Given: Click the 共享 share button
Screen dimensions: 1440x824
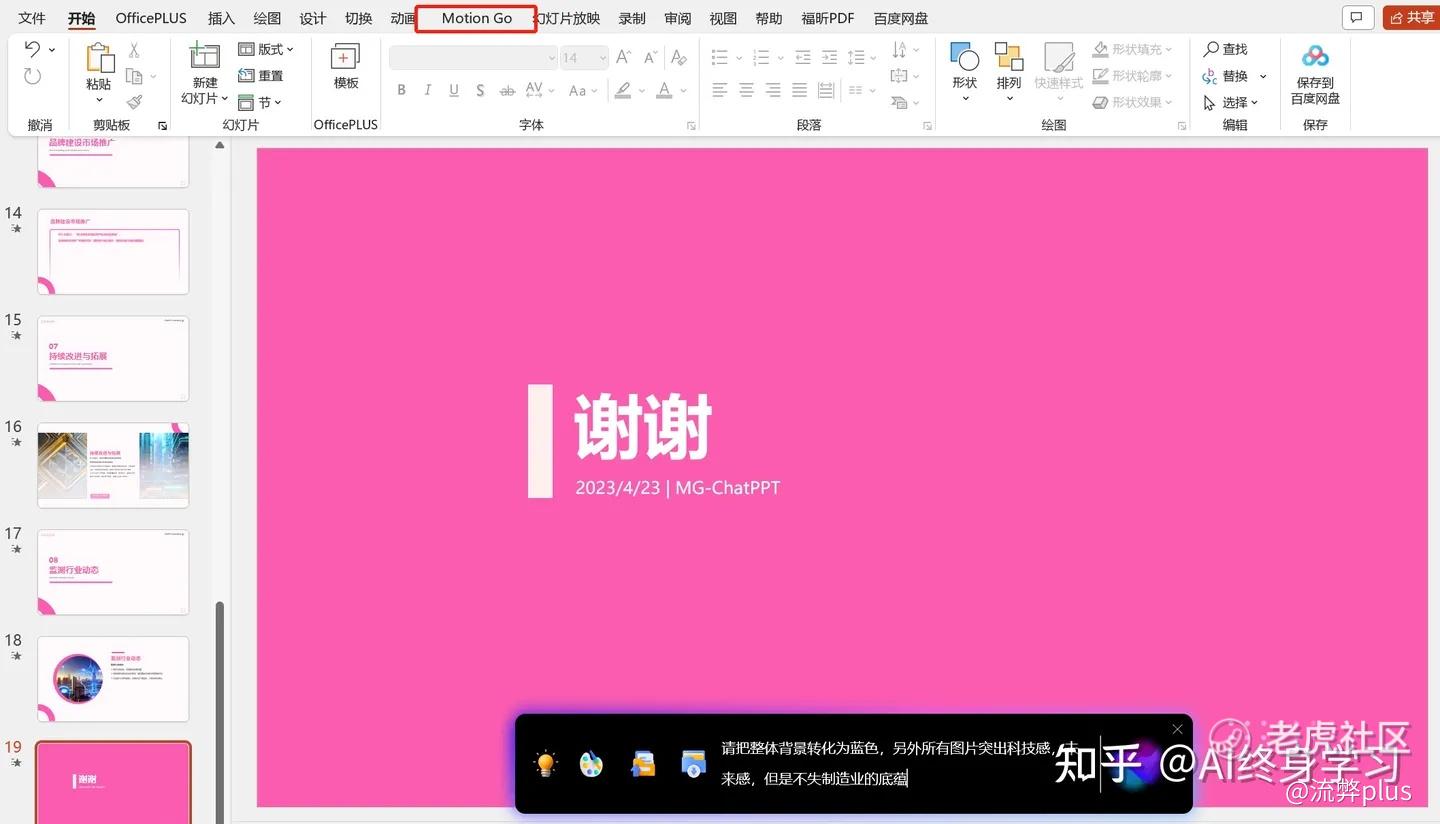Looking at the screenshot, I should tap(1410, 17).
